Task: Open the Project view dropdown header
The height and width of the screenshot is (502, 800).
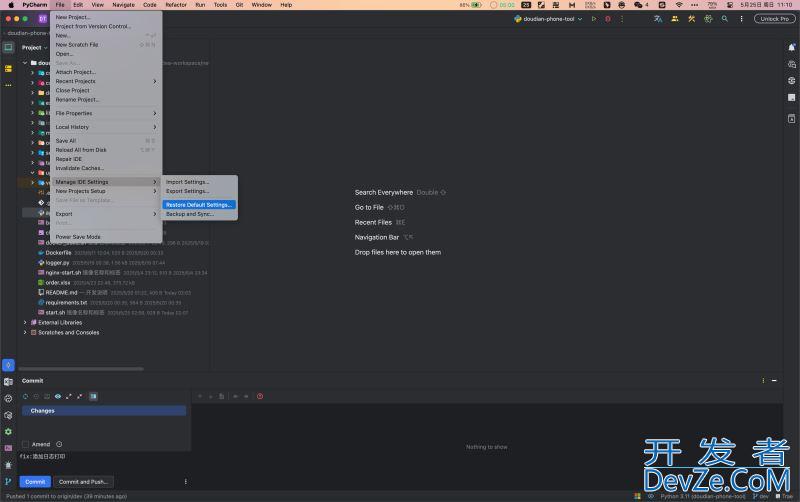Action: click(34, 47)
